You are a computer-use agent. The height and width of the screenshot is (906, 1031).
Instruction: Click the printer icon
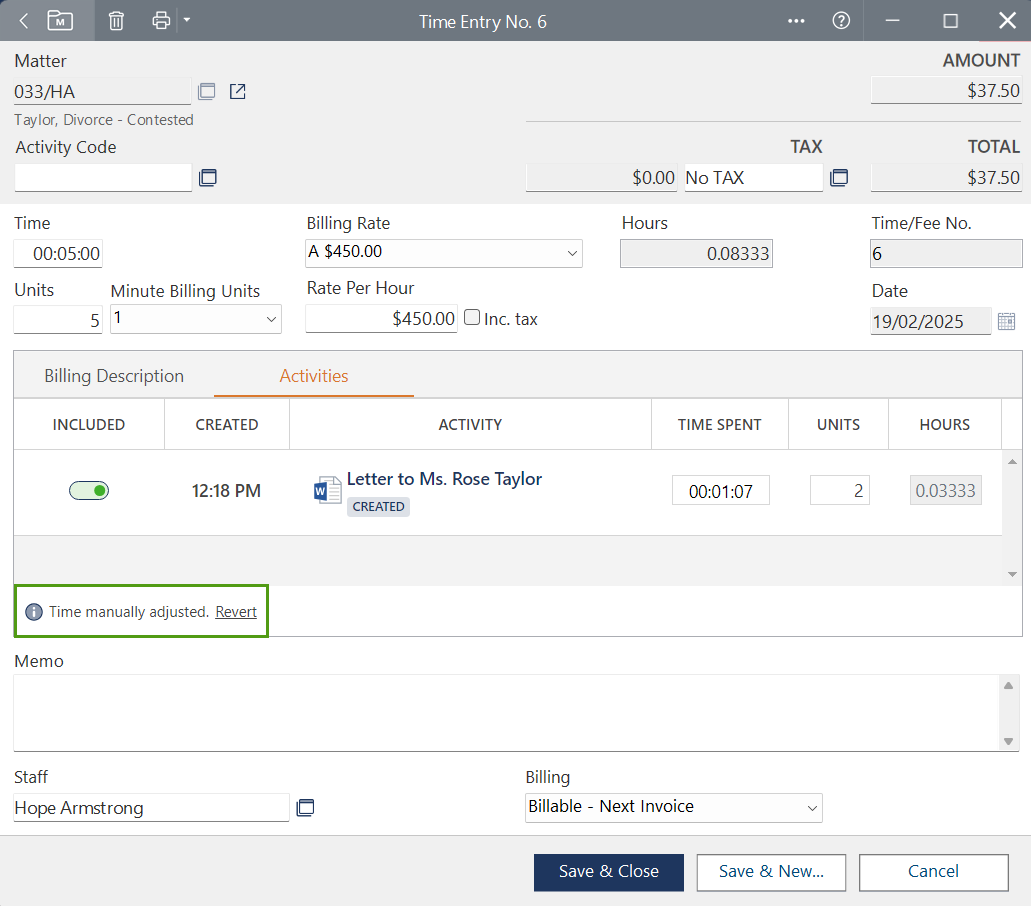click(x=161, y=21)
